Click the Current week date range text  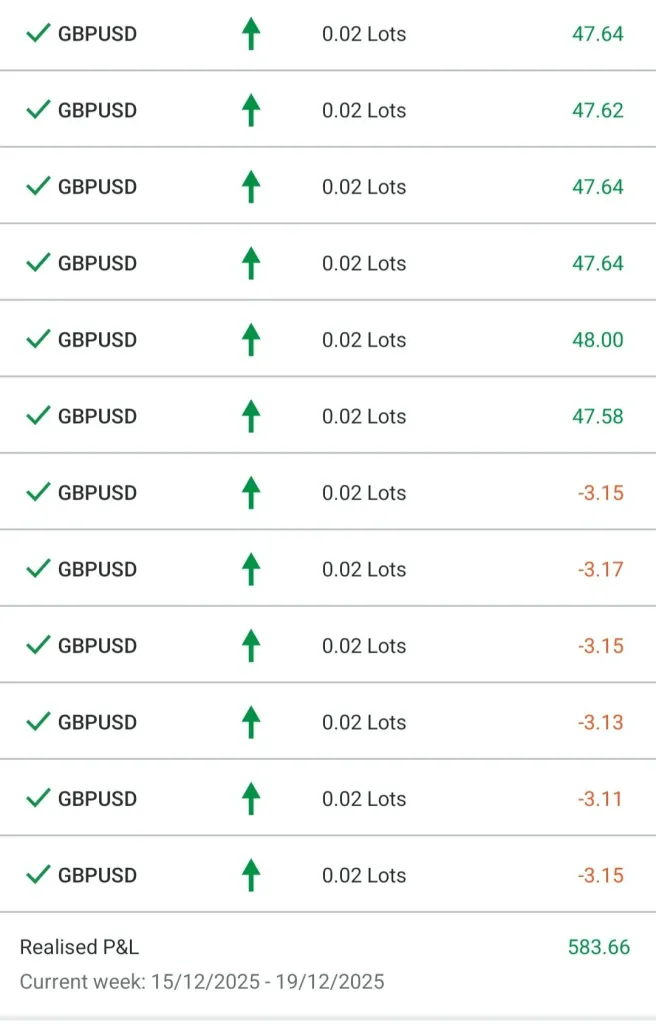tap(201, 981)
